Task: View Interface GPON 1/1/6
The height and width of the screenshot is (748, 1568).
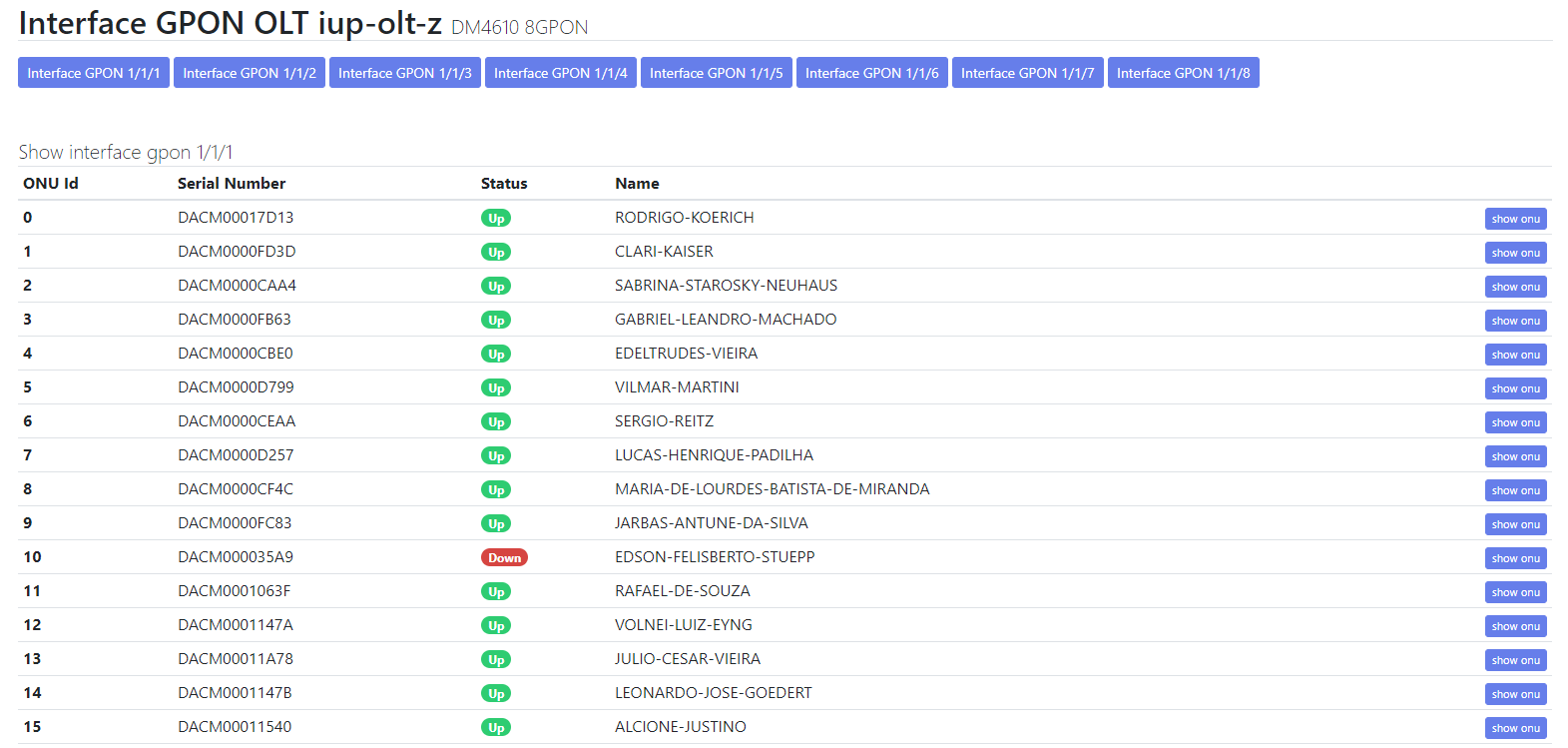Action: pyautogui.click(x=872, y=73)
